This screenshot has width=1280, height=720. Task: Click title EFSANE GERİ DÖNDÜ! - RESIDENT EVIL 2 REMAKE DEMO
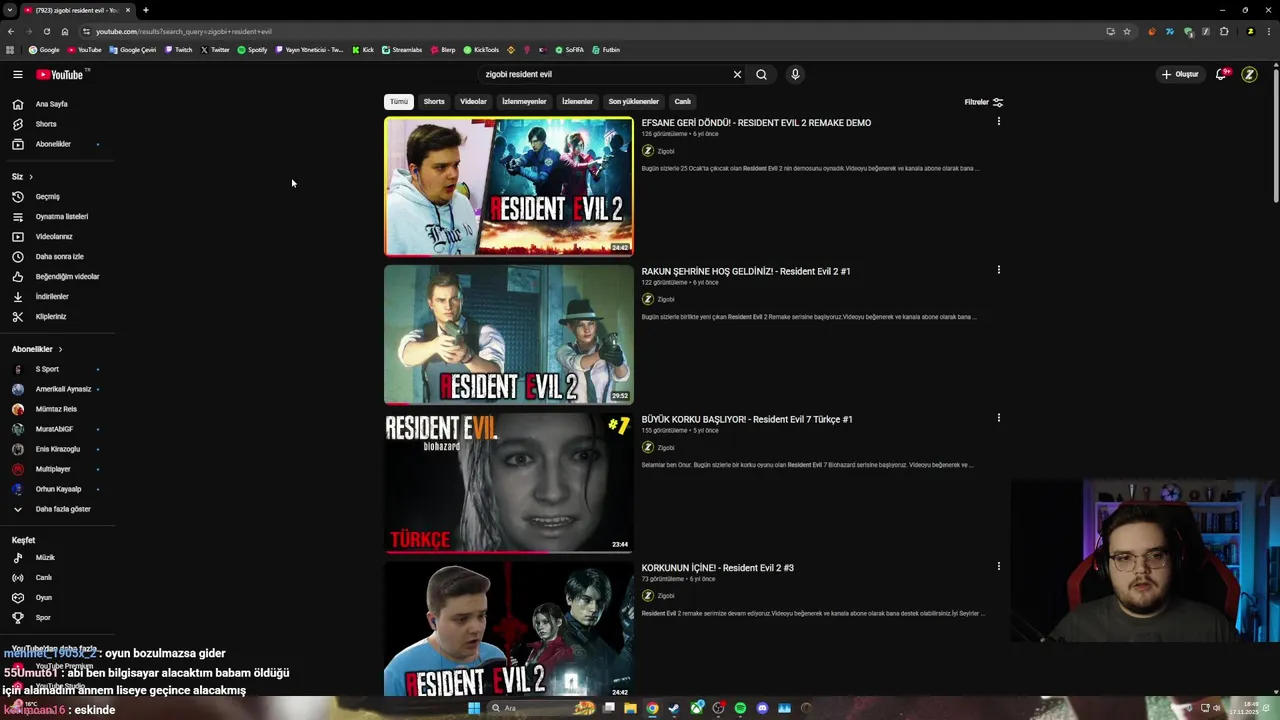(756, 123)
